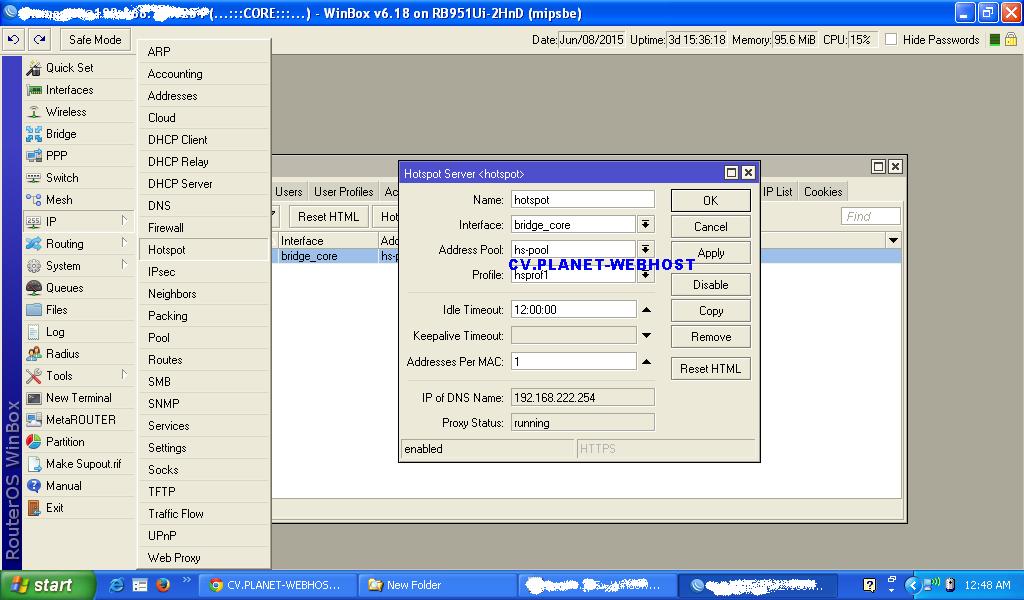This screenshot has width=1024, height=600.
Task: Open Wireless from the sidebar icon
Action: (34, 112)
